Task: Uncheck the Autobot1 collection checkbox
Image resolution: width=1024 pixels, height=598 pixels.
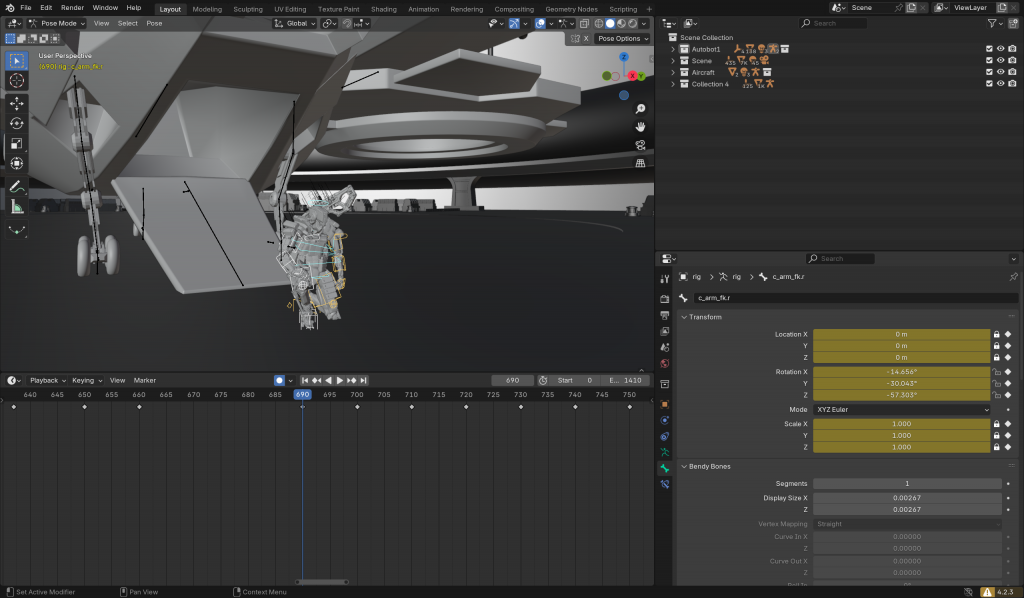Action: [x=989, y=48]
